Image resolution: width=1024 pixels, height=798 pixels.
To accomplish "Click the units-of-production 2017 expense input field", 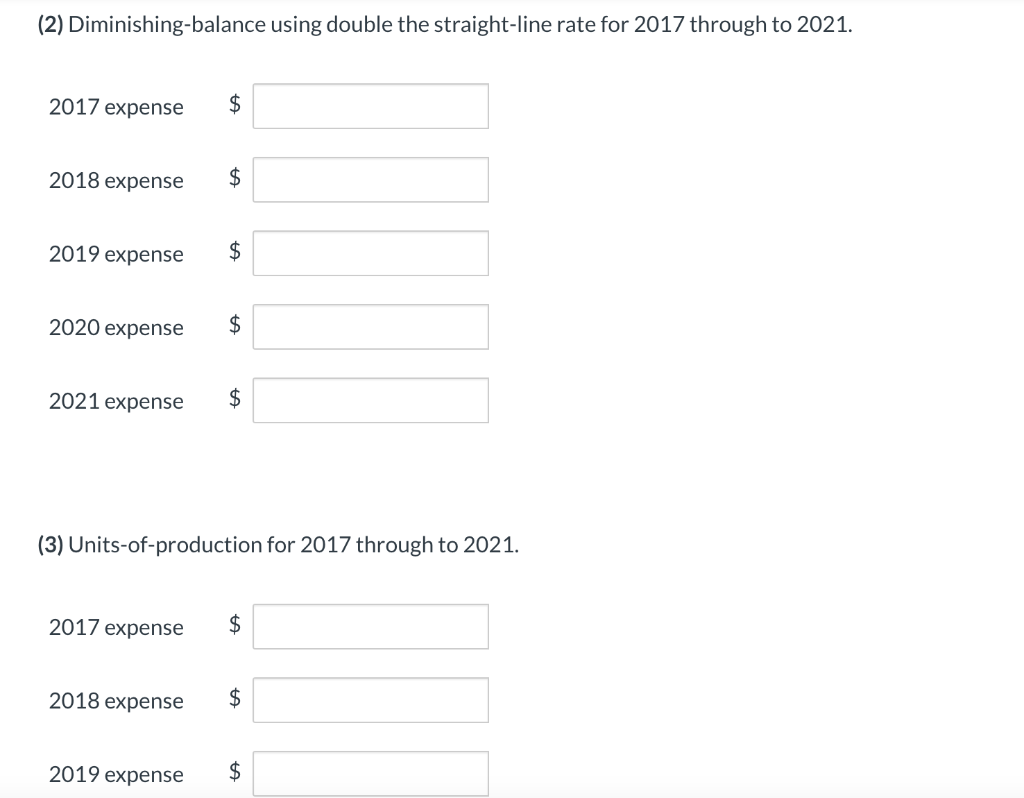I will pyautogui.click(x=370, y=627).
